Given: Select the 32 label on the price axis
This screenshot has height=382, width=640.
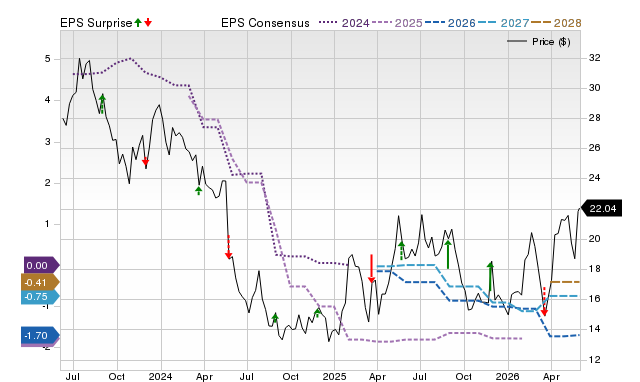Looking at the screenshot, I should (595, 58).
